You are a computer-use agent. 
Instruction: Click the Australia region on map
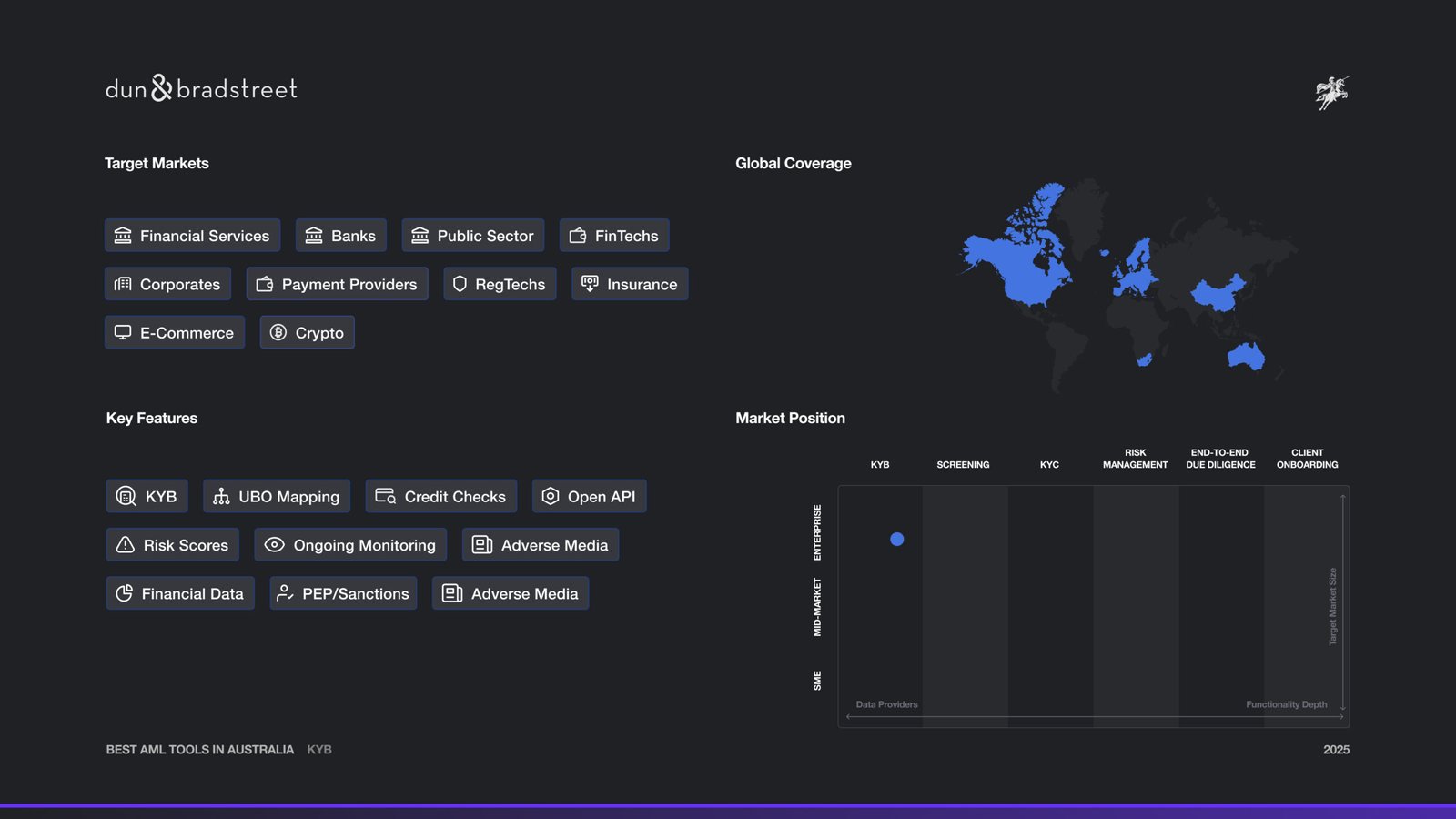pos(1247,356)
